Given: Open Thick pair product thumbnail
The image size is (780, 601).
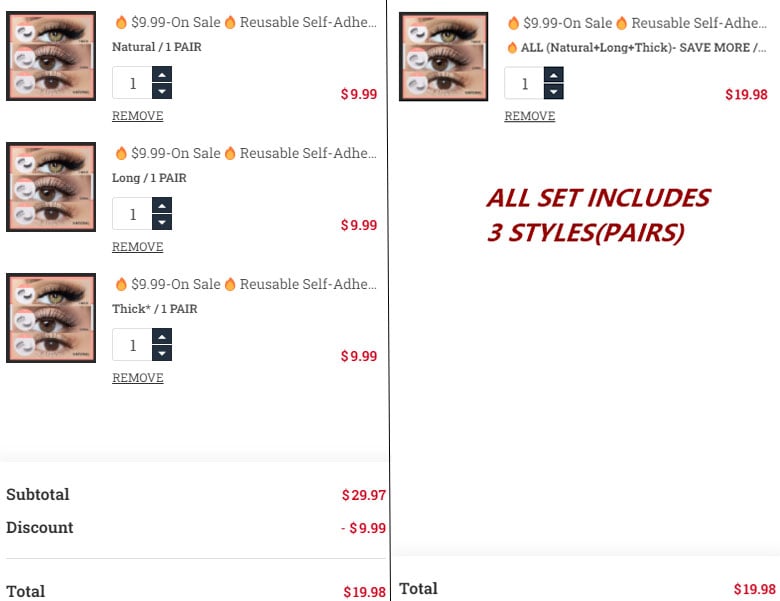Looking at the screenshot, I should pos(51,318).
